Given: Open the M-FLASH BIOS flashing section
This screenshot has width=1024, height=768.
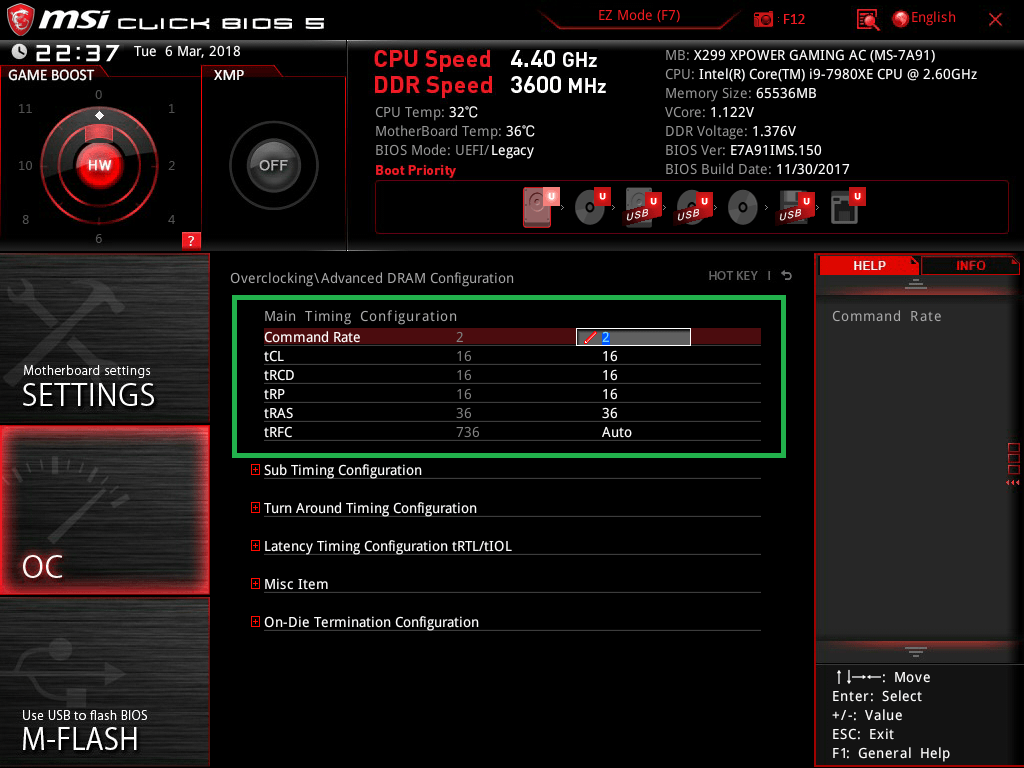Looking at the screenshot, I should pos(104,682).
